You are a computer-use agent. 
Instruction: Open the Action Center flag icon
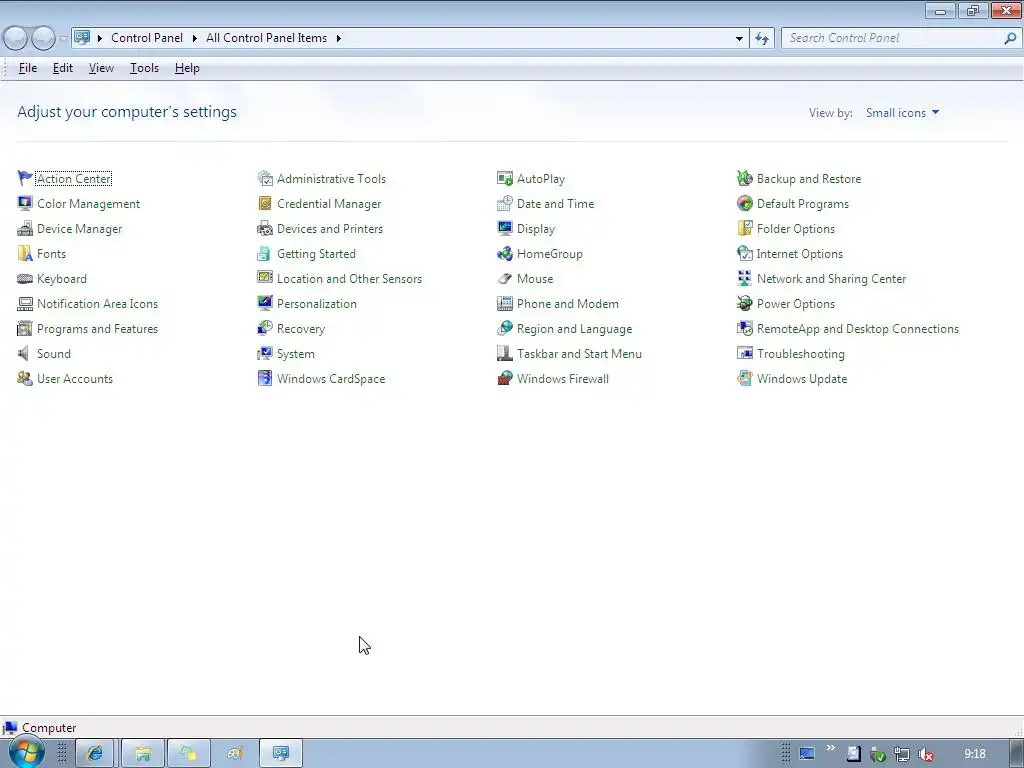(25, 178)
